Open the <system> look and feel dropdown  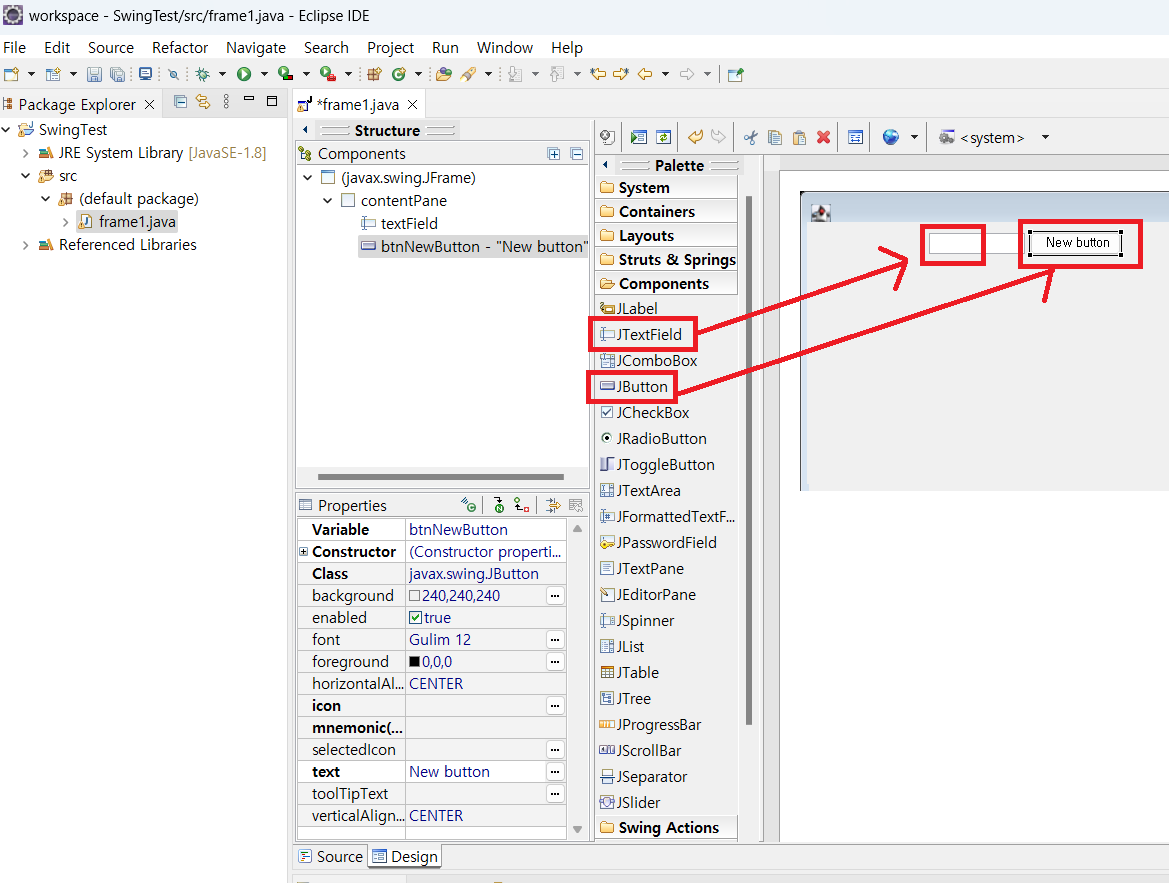[x=1045, y=137]
